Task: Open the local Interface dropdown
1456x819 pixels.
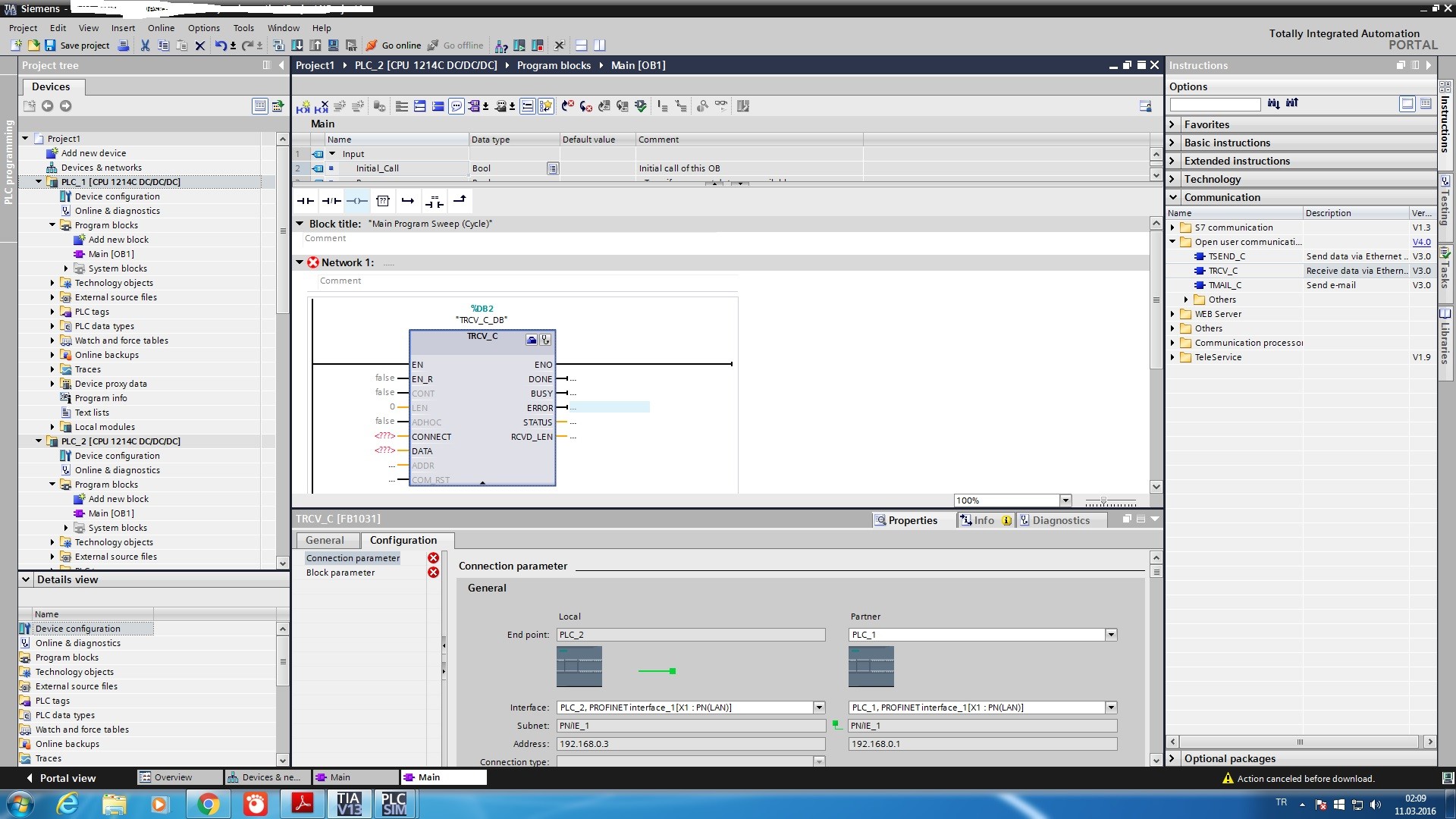Action: tap(819, 708)
